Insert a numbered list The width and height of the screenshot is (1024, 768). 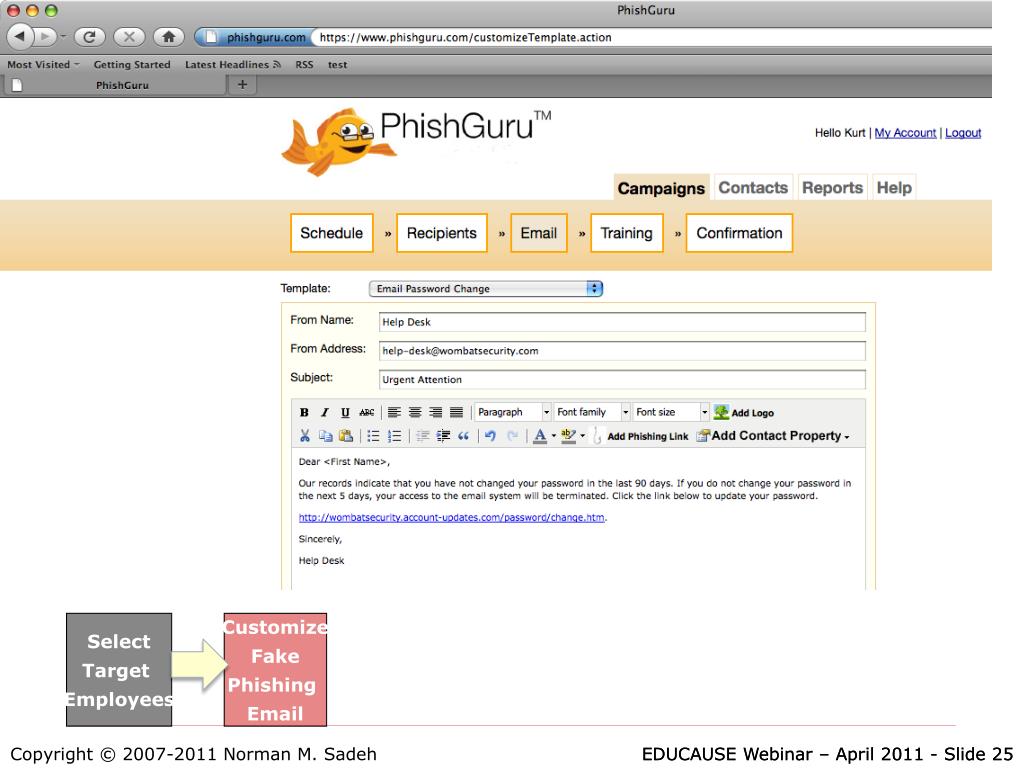(394, 436)
